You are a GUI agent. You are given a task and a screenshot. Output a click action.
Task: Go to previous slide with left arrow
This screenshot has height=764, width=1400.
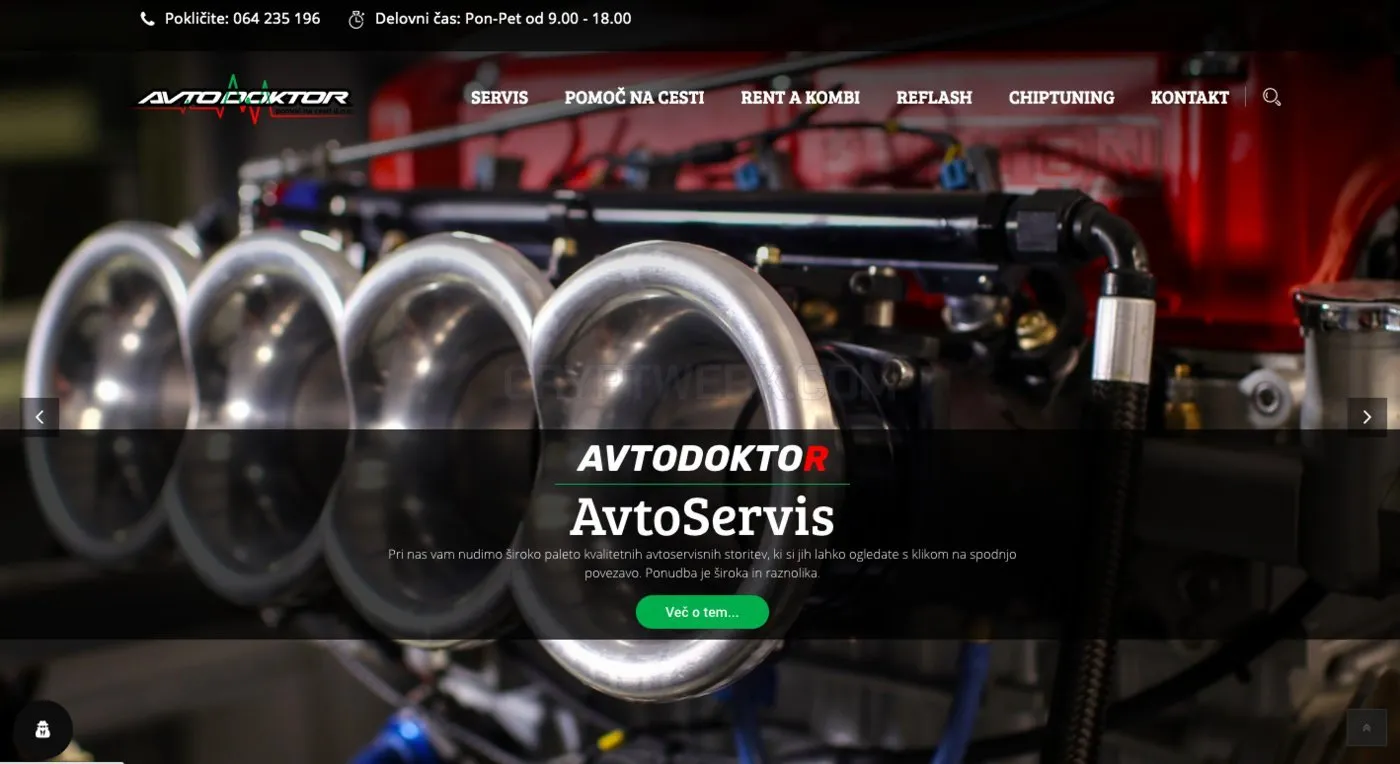39,417
